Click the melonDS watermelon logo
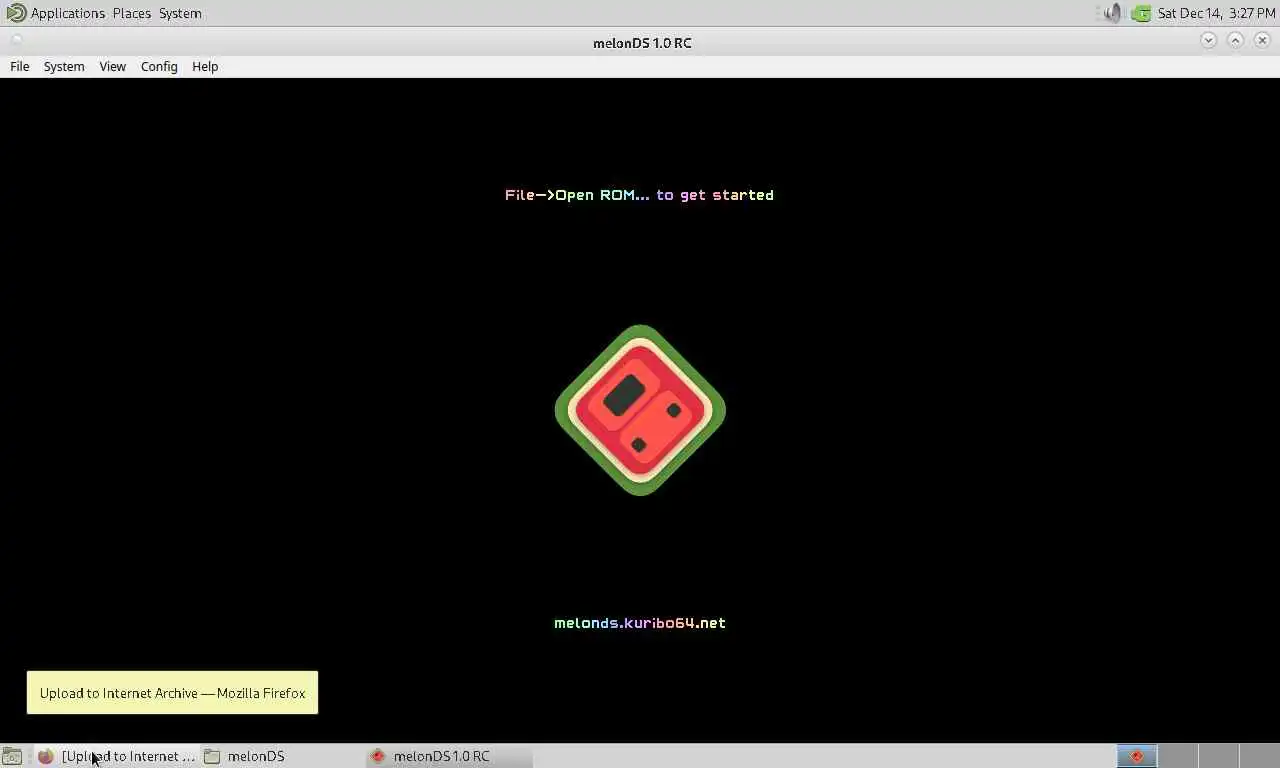This screenshot has height=768, width=1280. click(x=640, y=410)
